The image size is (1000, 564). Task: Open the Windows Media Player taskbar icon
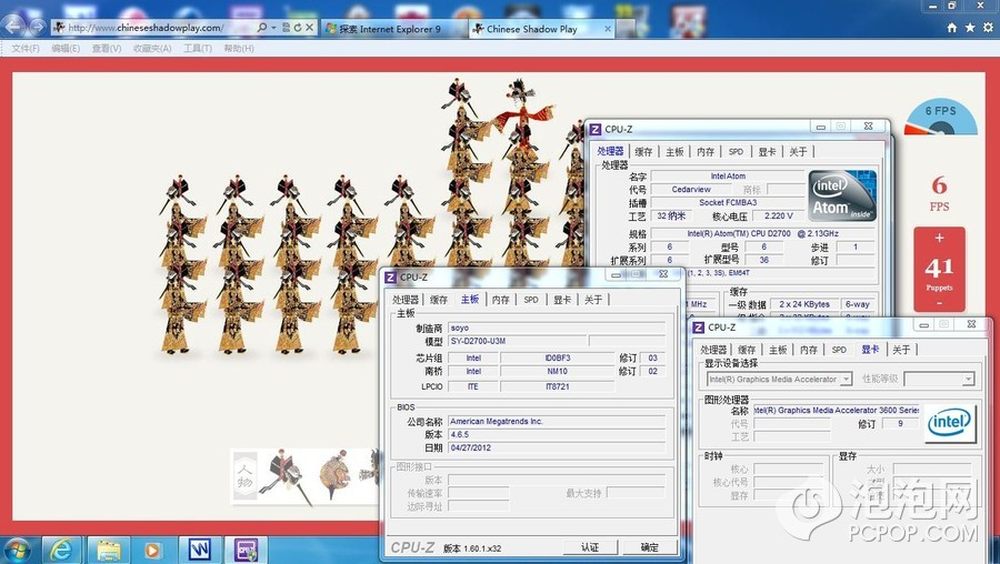tap(152, 549)
